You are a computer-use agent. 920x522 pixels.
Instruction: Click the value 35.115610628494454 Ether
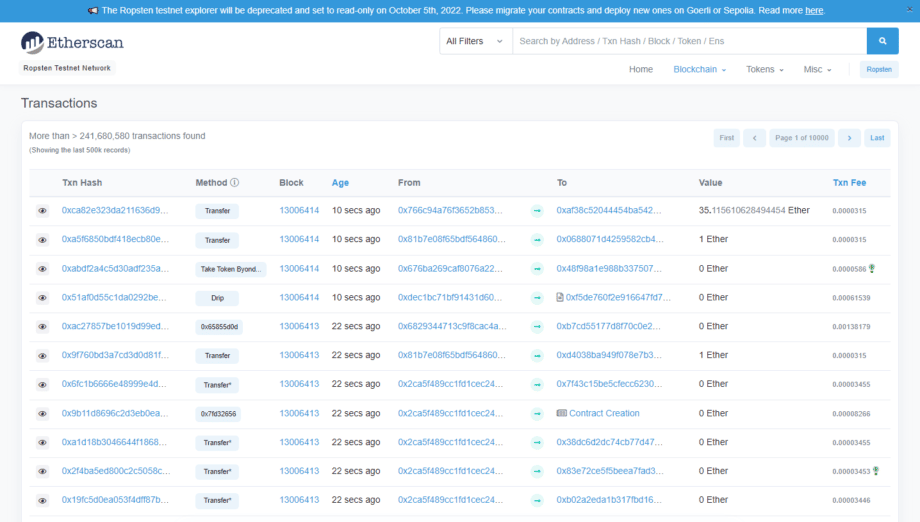[x=754, y=210]
